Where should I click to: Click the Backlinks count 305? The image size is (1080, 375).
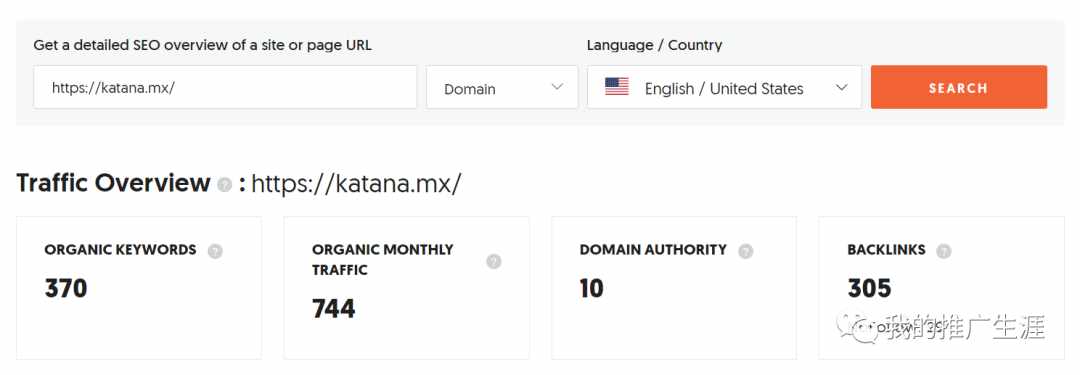point(869,288)
